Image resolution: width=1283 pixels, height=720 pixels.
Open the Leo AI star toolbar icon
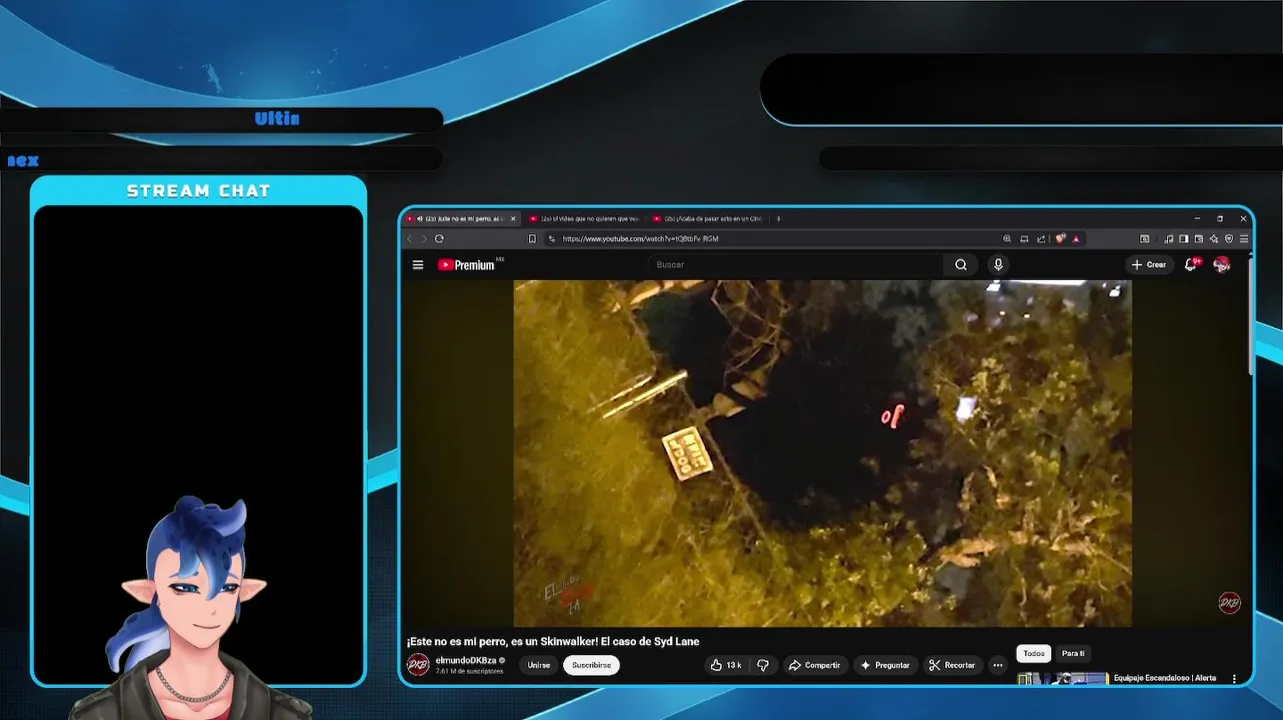[x=1214, y=239]
